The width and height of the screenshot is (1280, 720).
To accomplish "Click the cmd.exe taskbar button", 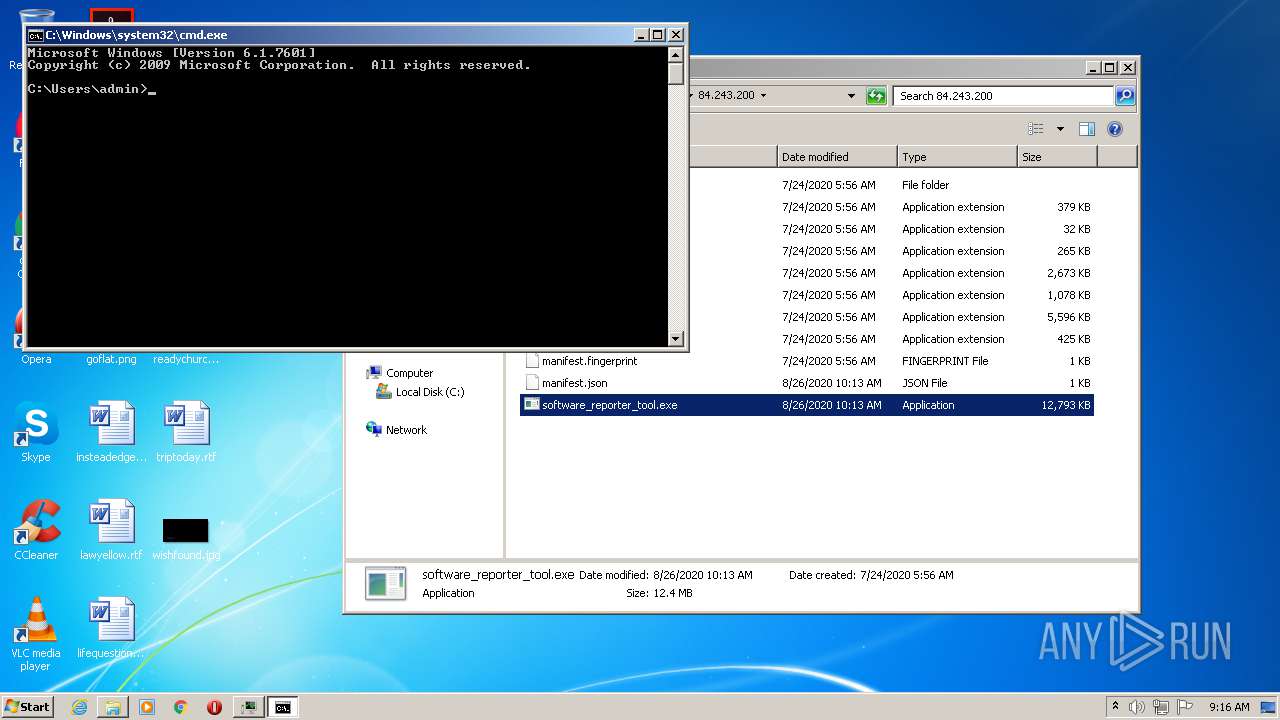I will click(283, 707).
